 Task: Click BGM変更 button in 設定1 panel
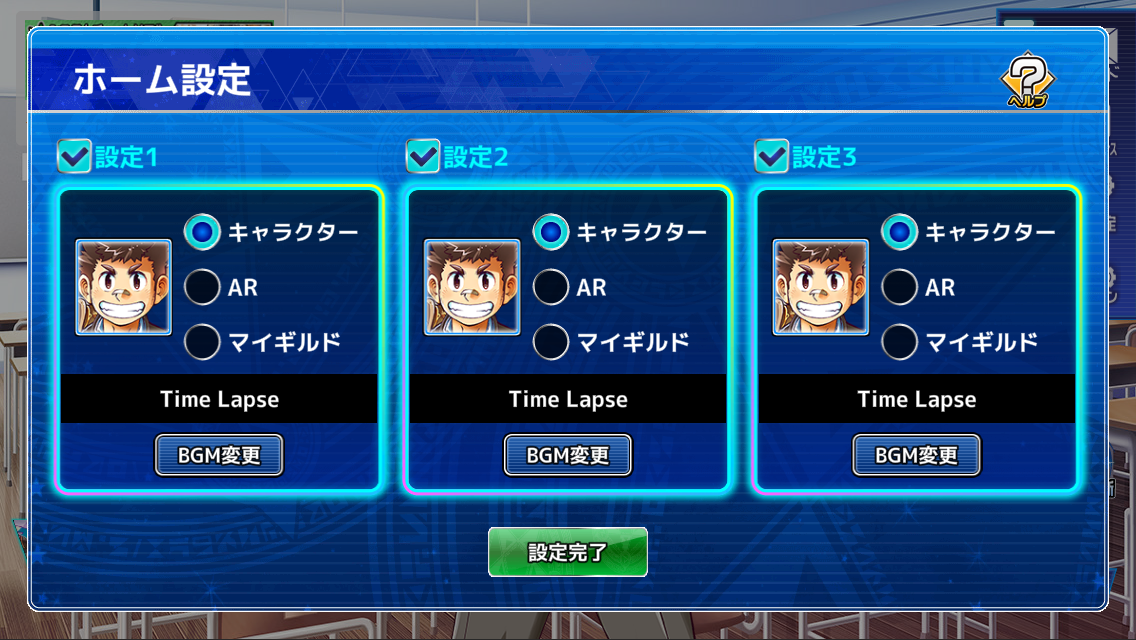219,455
